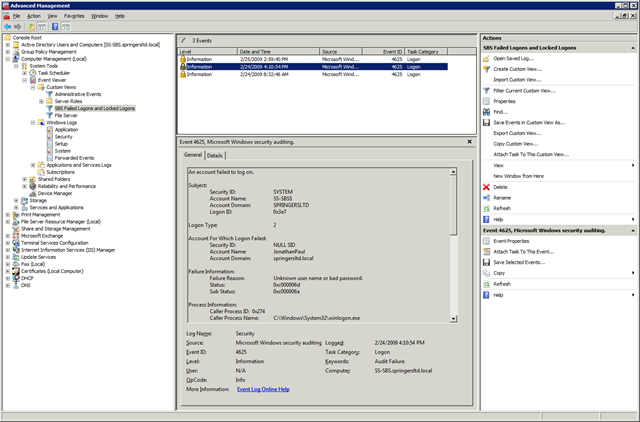Click Filter Current Custom View funnel icon

pyautogui.click(x=486, y=91)
